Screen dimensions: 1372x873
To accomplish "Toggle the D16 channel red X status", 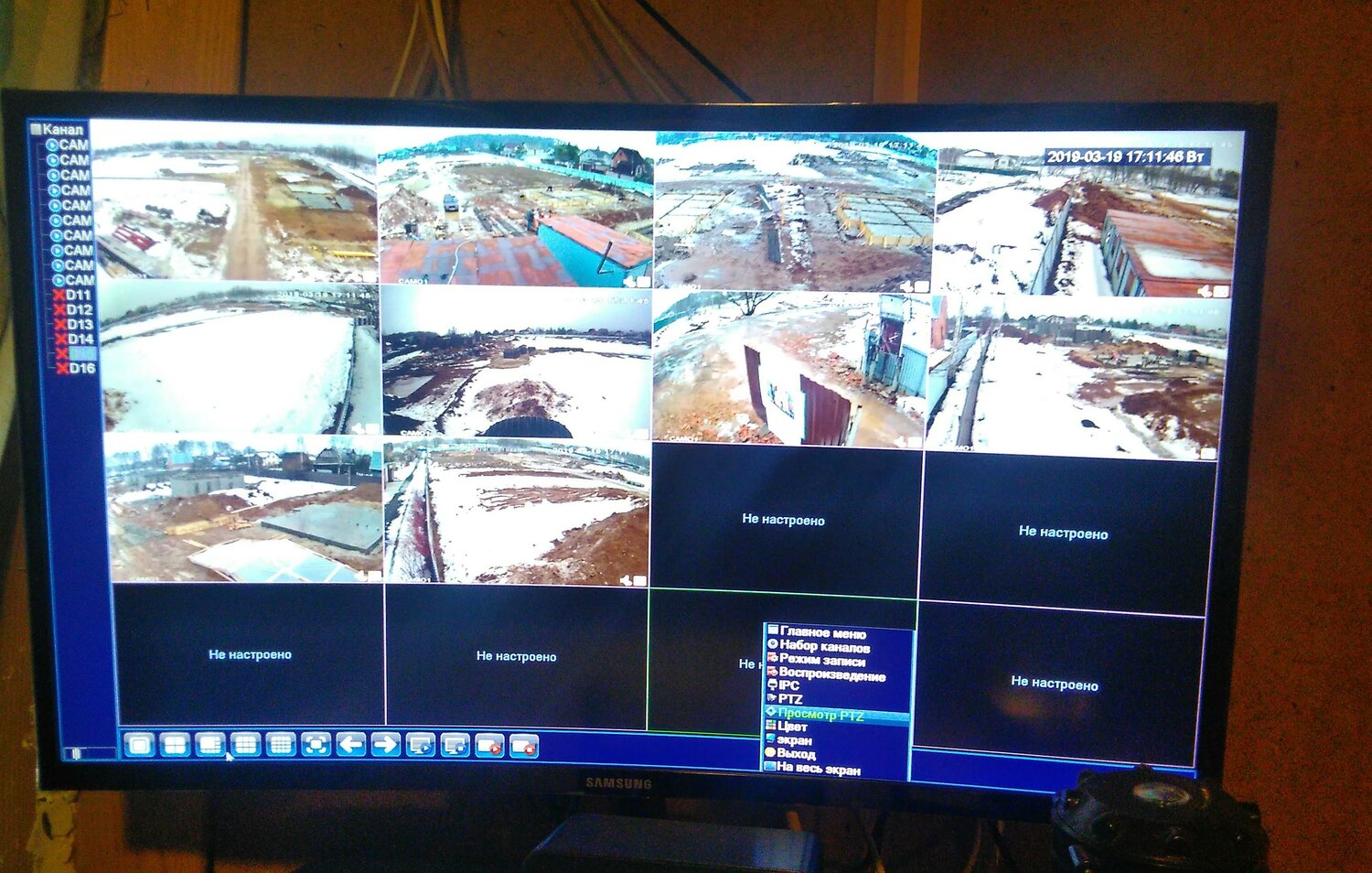I will tap(63, 368).
